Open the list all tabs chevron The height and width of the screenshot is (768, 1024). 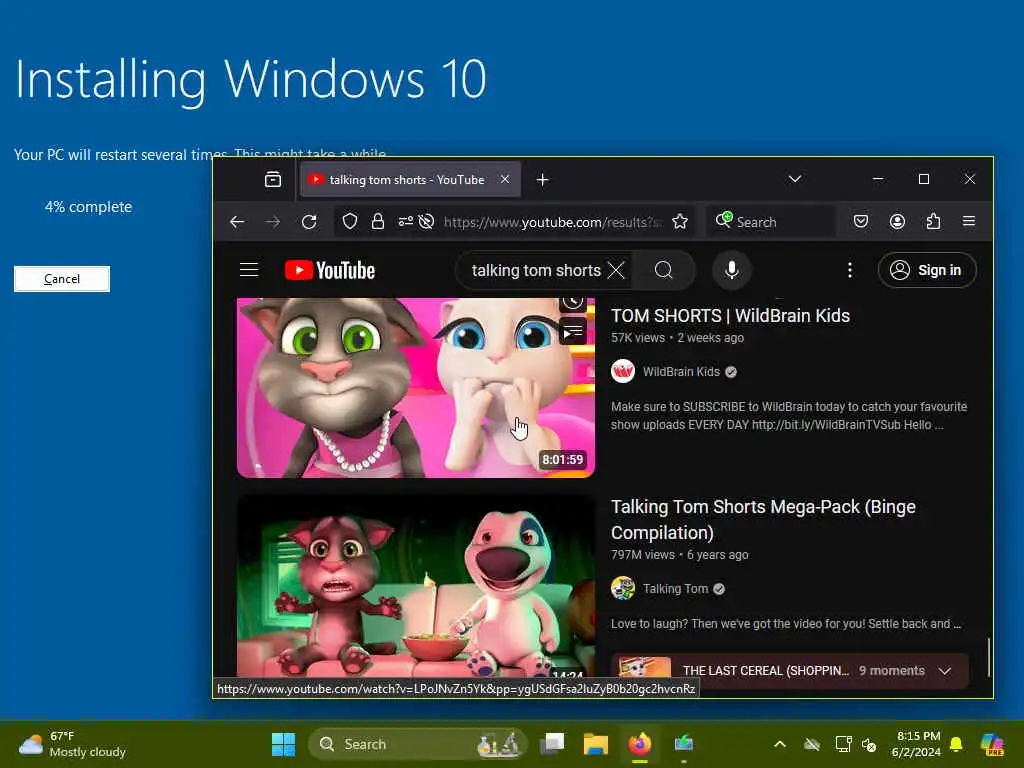click(x=795, y=179)
